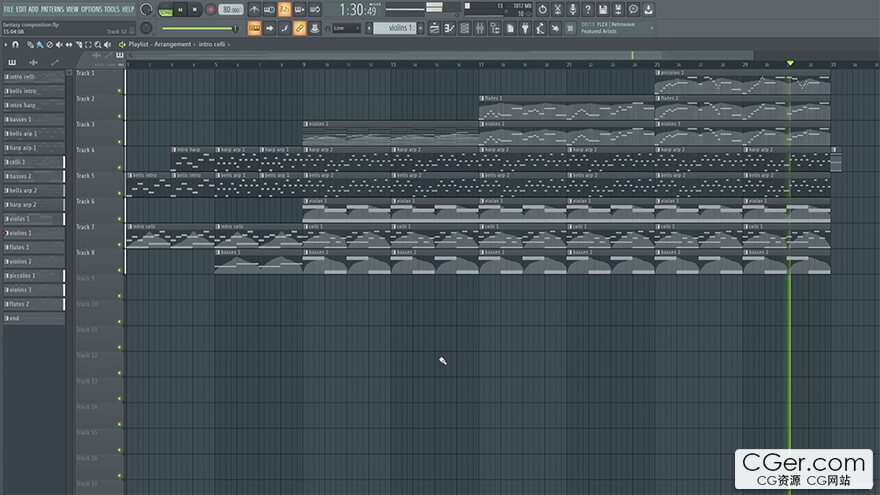Viewport: 880px width, 495px height.
Task: Stop playback with the stop button
Action: (195, 9)
